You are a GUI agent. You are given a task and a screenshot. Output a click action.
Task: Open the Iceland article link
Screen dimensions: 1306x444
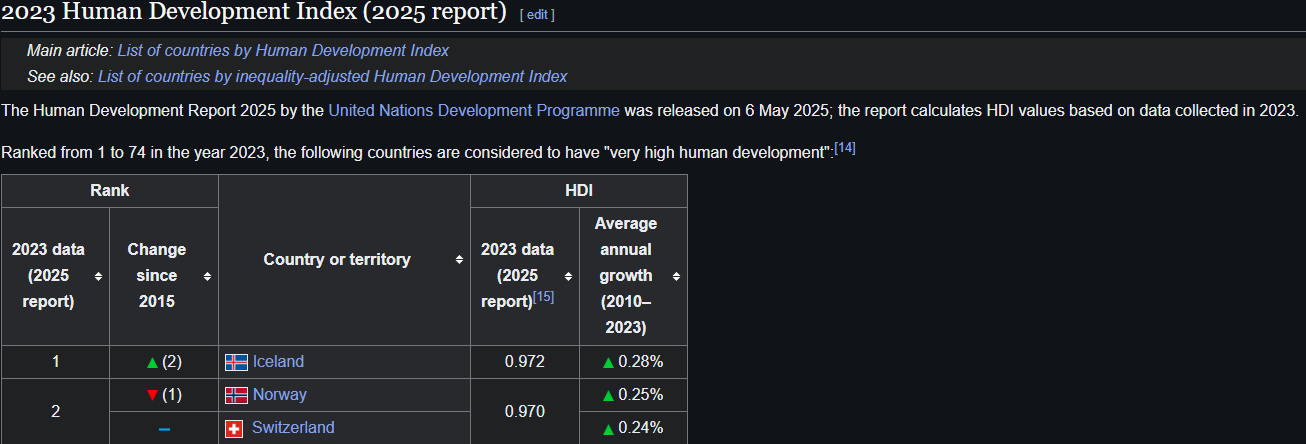pyautogui.click(x=278, y=361)
